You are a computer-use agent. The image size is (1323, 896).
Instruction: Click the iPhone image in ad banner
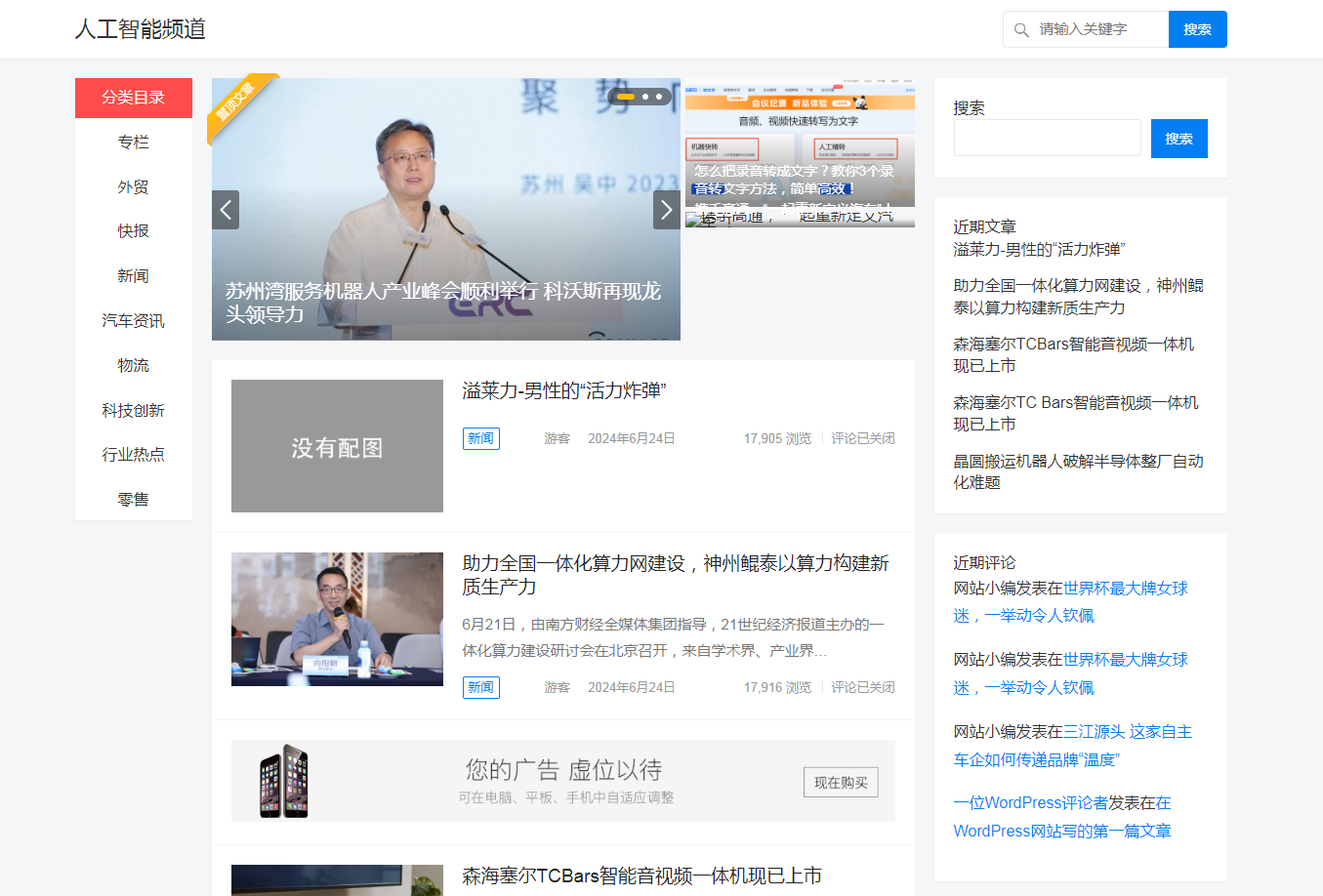tap(284, 781)
